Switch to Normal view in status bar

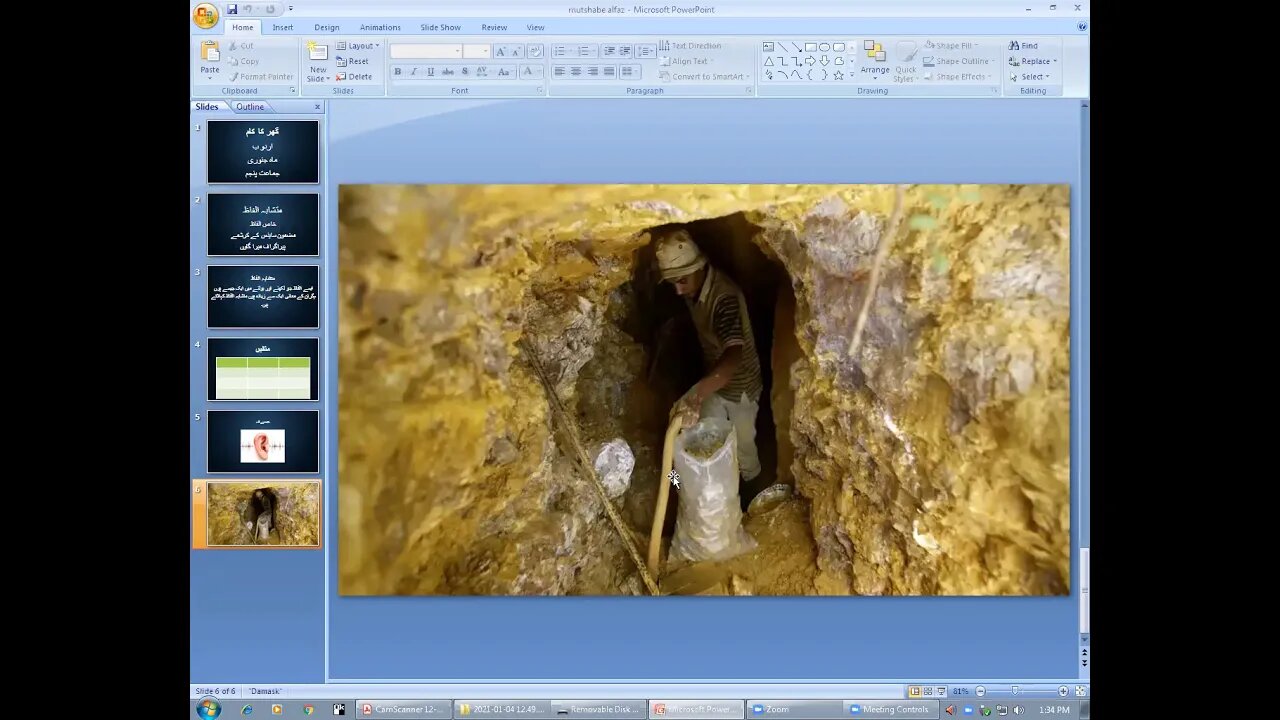[x=914, y=691]
